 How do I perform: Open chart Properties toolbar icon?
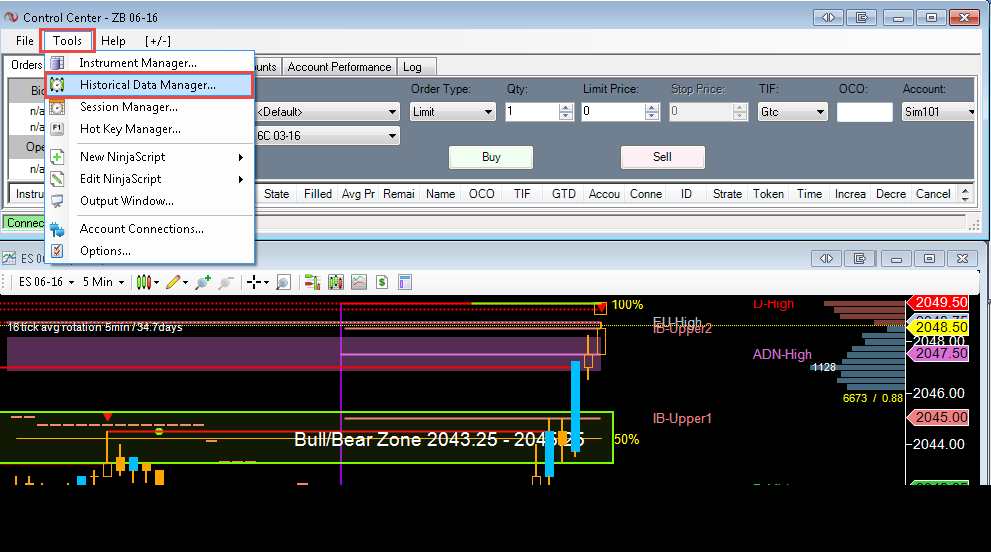point(405,282)
